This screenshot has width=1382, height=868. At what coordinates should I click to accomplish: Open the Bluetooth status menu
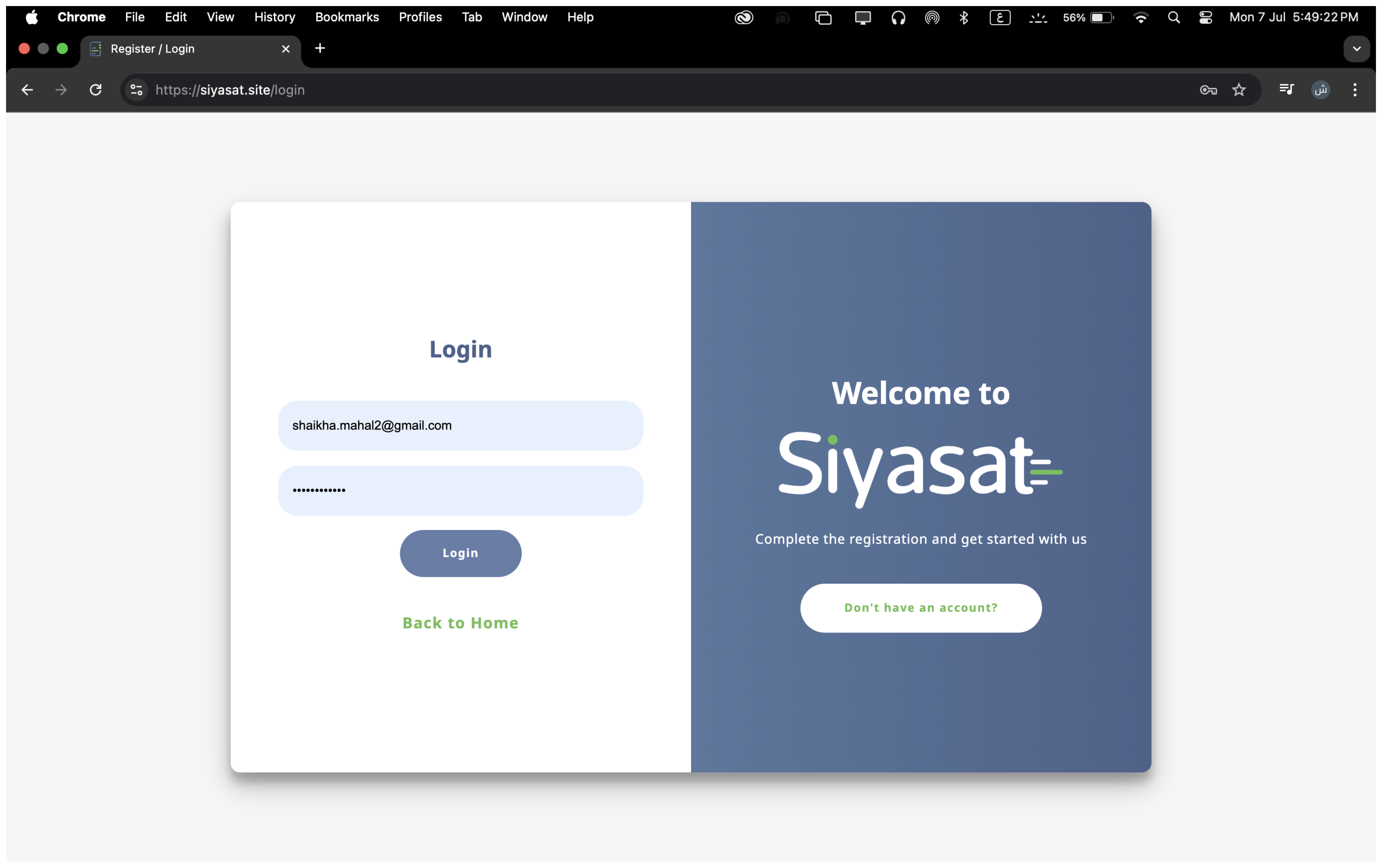(x=964, y=18)
